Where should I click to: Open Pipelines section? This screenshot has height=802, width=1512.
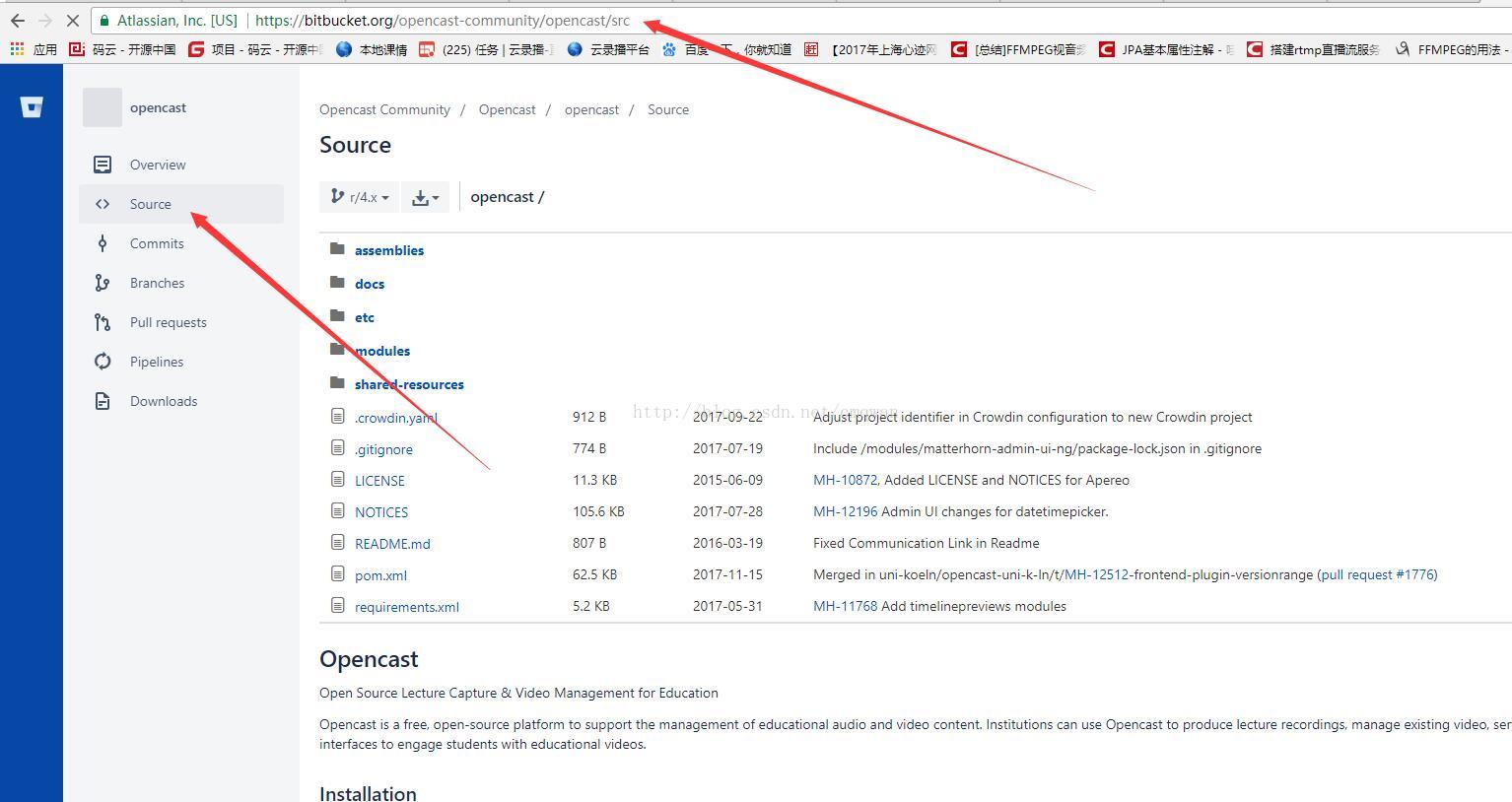point(157,362)
